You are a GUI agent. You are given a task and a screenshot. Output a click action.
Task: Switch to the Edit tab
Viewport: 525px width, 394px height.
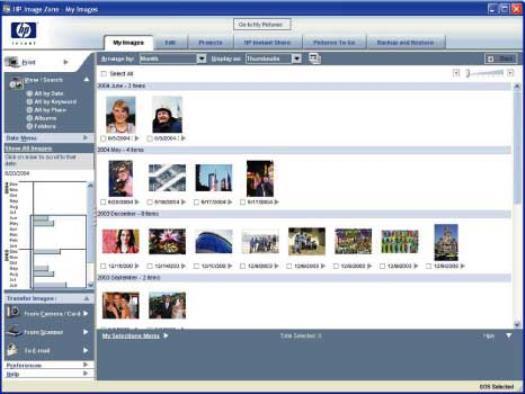[170, 43]
